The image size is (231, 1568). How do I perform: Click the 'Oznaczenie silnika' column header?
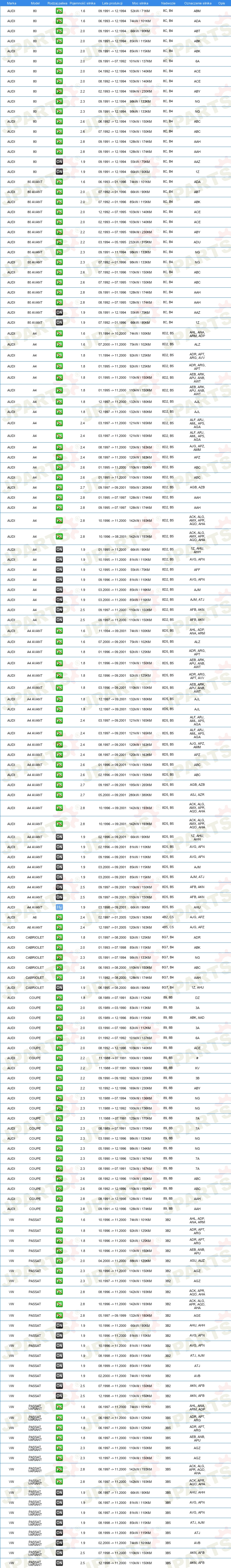[x=198, y=3]
